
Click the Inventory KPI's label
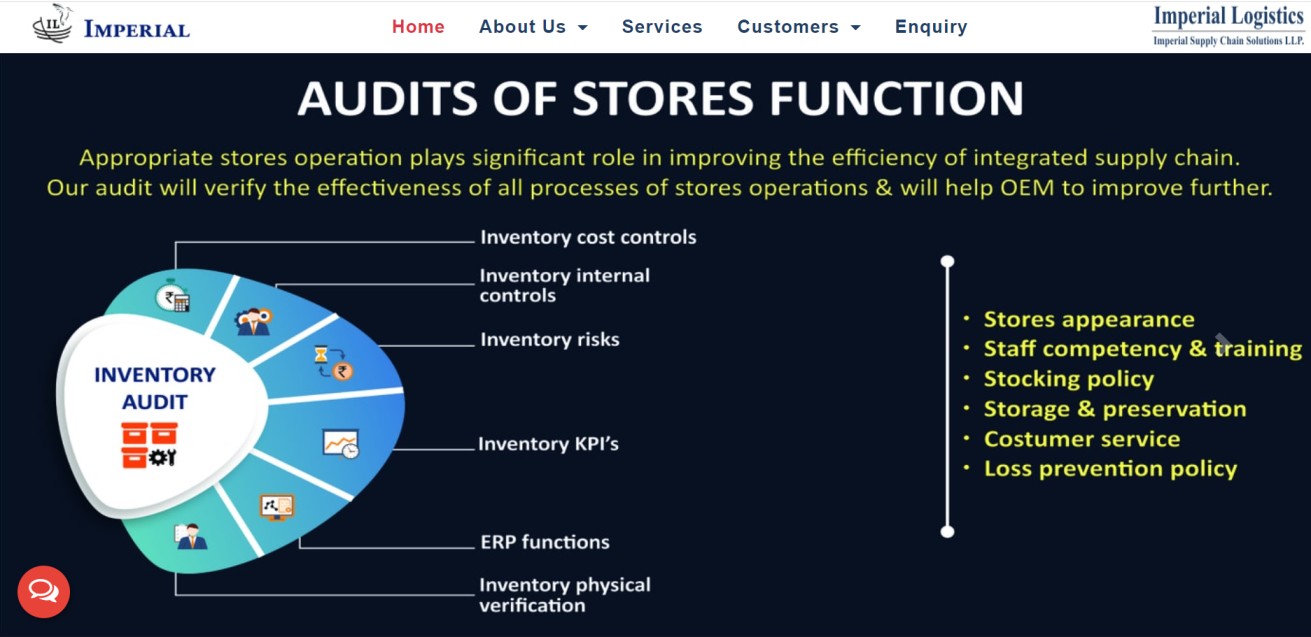coord(548,443)
